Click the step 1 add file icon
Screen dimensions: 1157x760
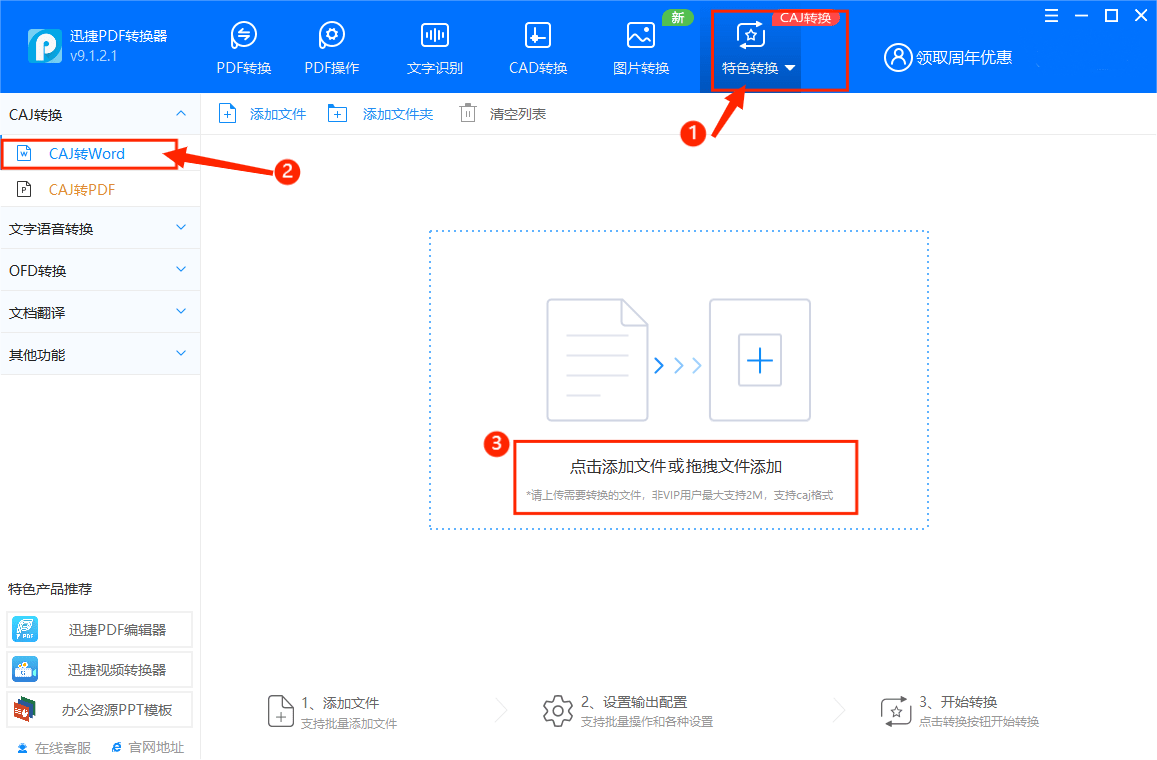pos(280,711)
